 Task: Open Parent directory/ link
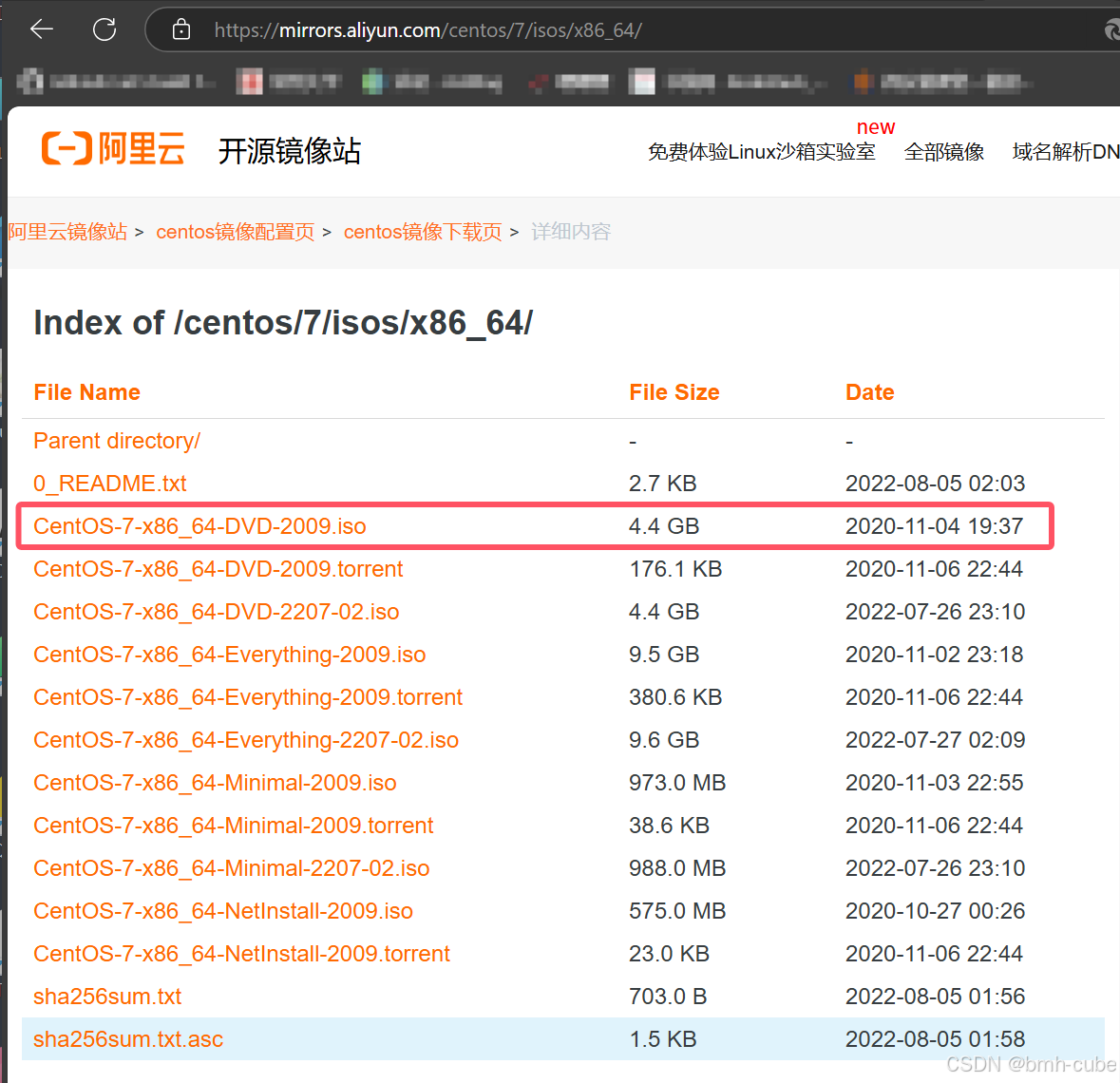(x=117, y=441)
